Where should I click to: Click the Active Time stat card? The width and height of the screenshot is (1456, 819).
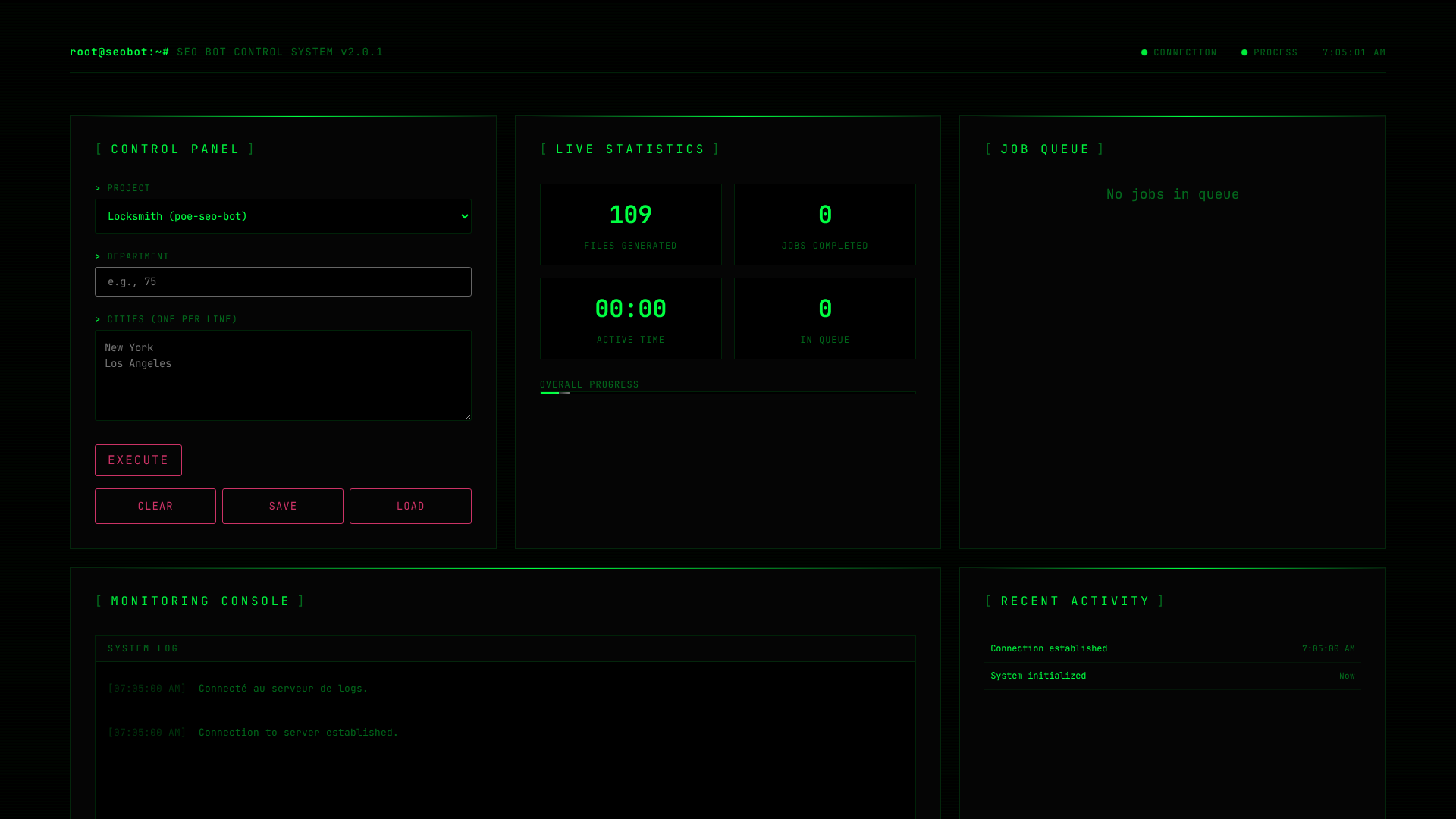point(630,318)
